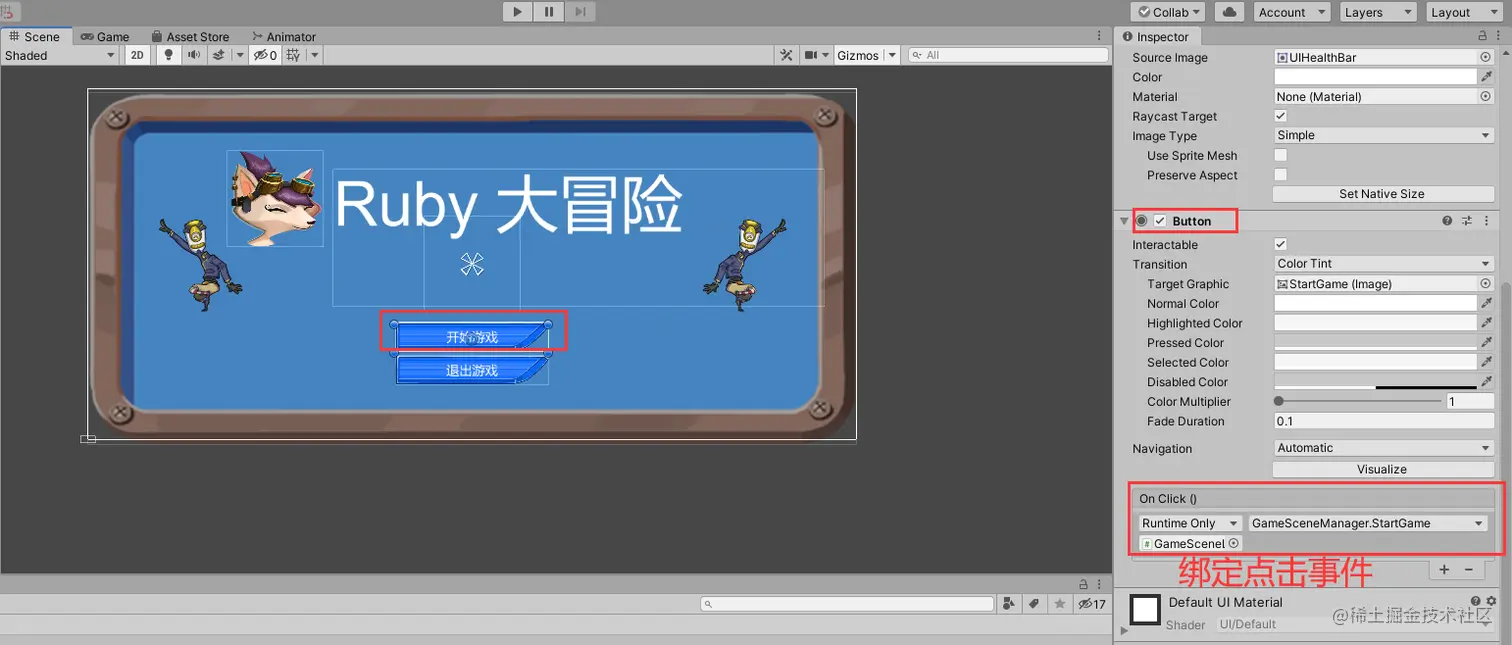This screenshot has width=1512, height=645.
Task: Click the favorites star icon in bottom panel
Action: pyautogui.click(x=1059, y=604)
